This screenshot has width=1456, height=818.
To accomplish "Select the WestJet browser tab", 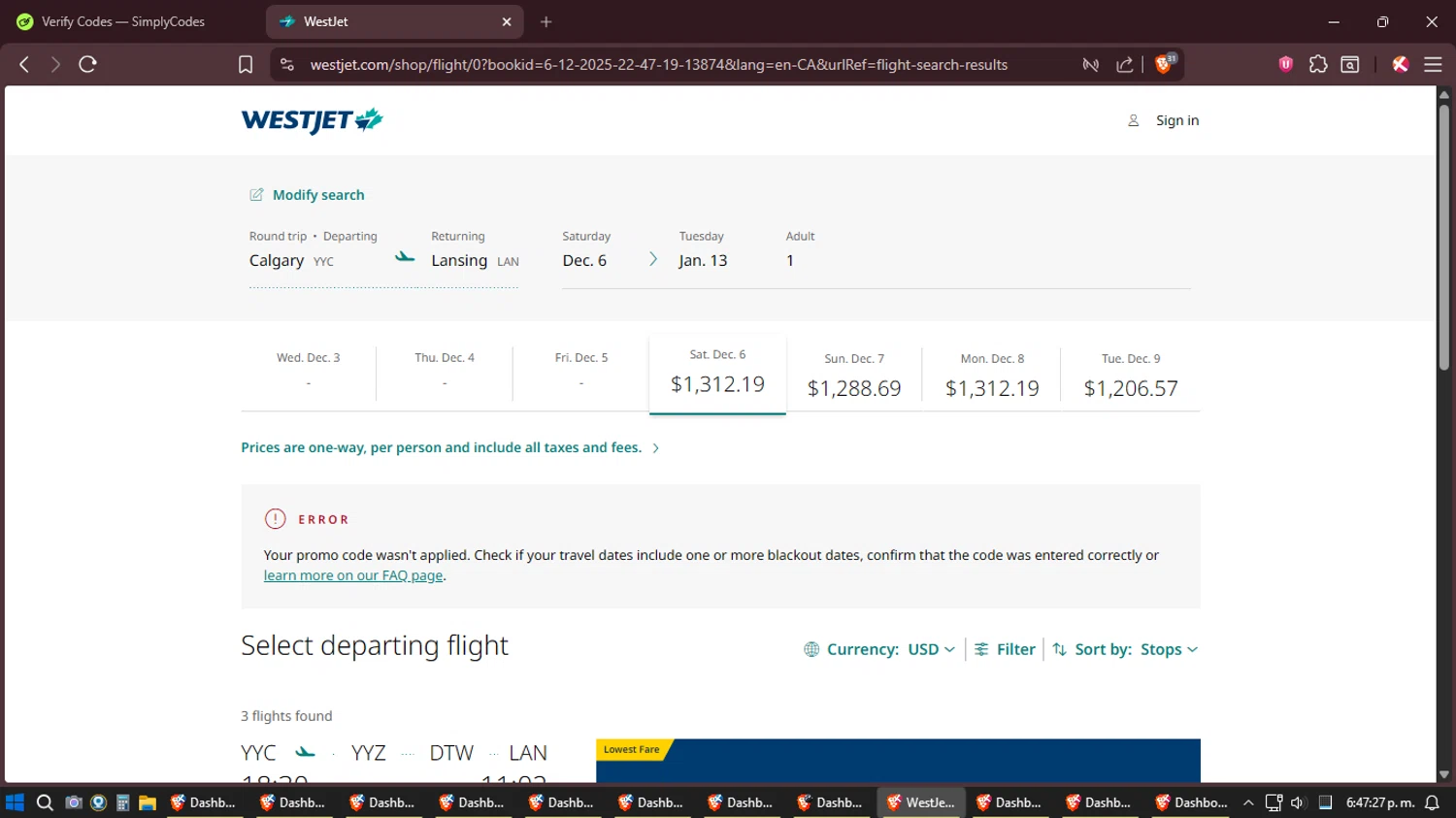I will coord(395,21).
